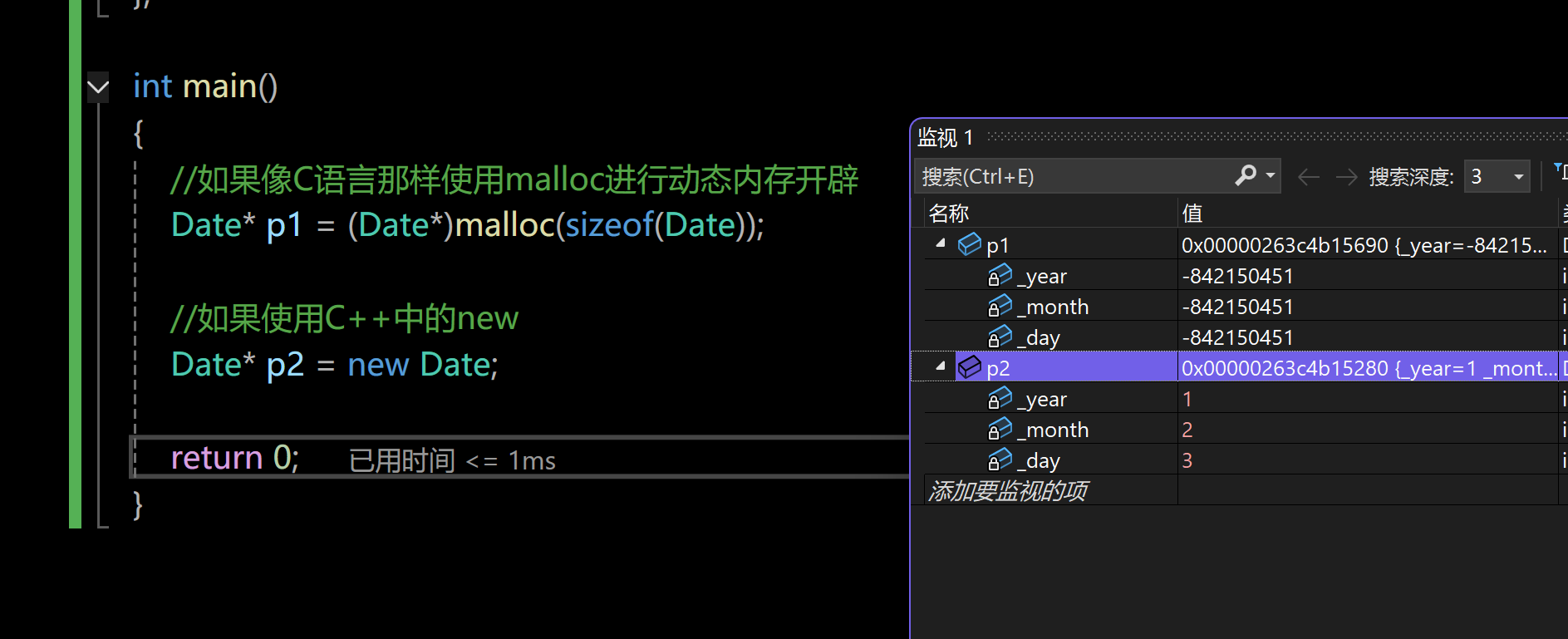Click the _day name under p2

1039,460
